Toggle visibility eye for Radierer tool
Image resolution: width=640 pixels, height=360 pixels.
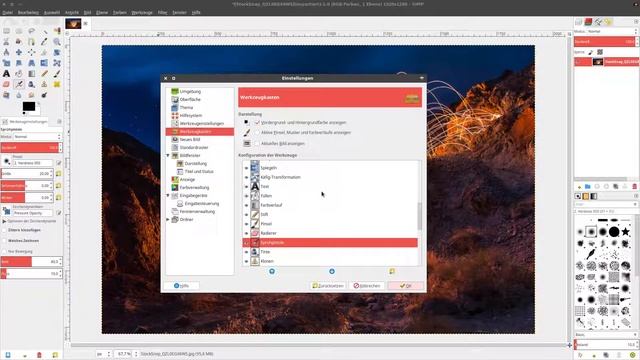click(246, 233)
